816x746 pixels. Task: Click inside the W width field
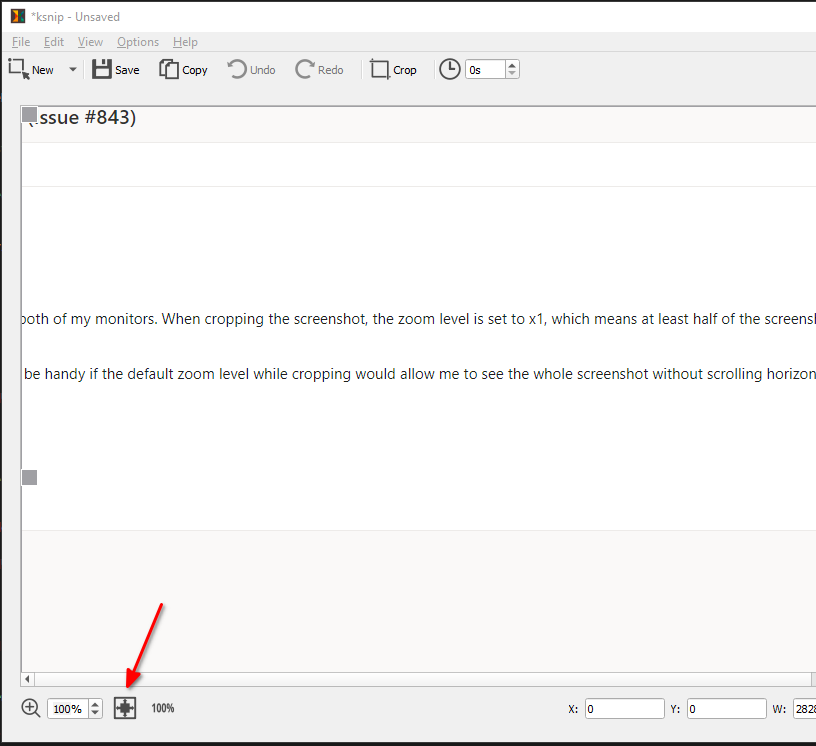[805, 708]
